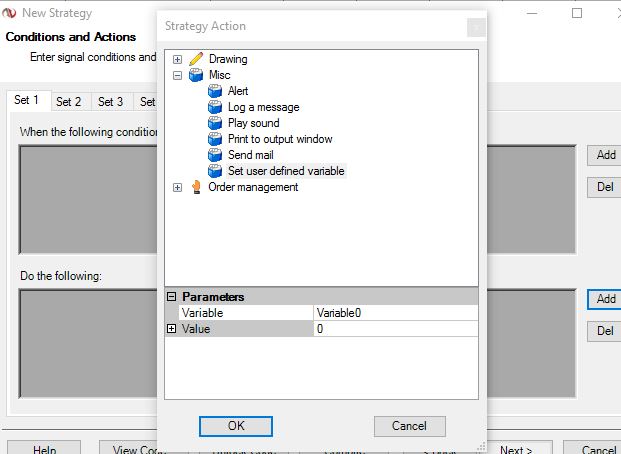Click the Variable0 value field
Viewport: 621px width, 454px height.
(x=395, y=313)
